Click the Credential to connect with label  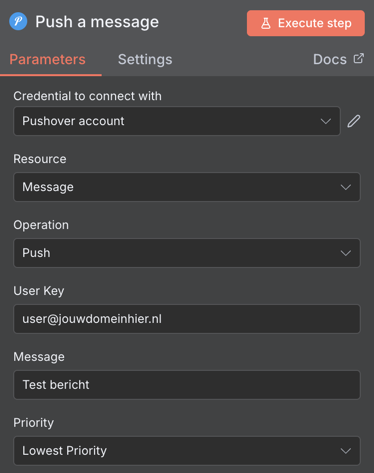(x=87, y=96)
